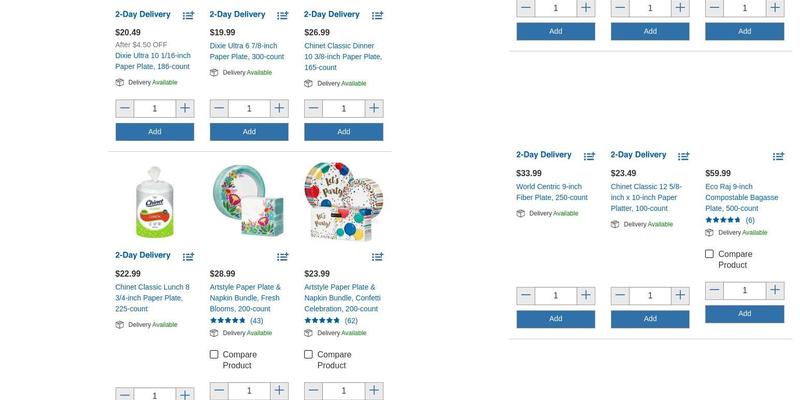800x400 pixels.
Task: Decrease quantity of Chinet Classic Dinner plates
Action: pyautogui.click(x=314, y=108)
